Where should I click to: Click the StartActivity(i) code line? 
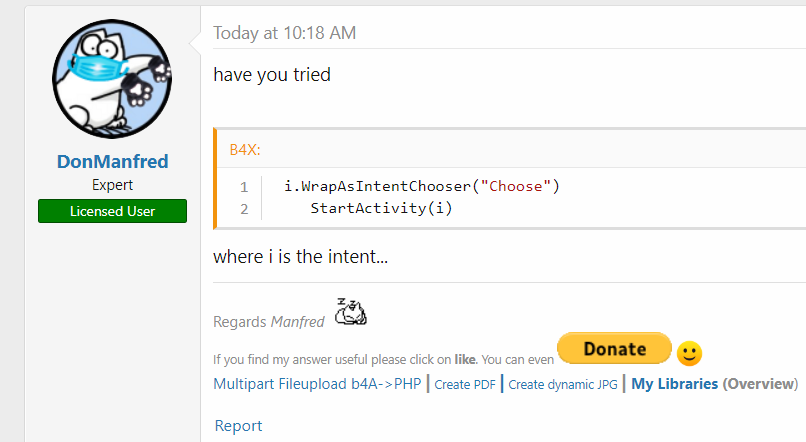tap(382, 208)
